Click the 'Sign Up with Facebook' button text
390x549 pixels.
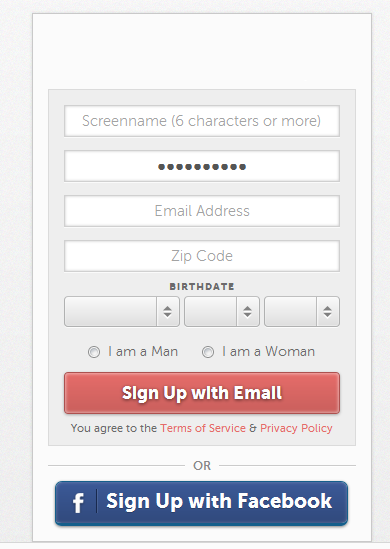tap(219, 501)
